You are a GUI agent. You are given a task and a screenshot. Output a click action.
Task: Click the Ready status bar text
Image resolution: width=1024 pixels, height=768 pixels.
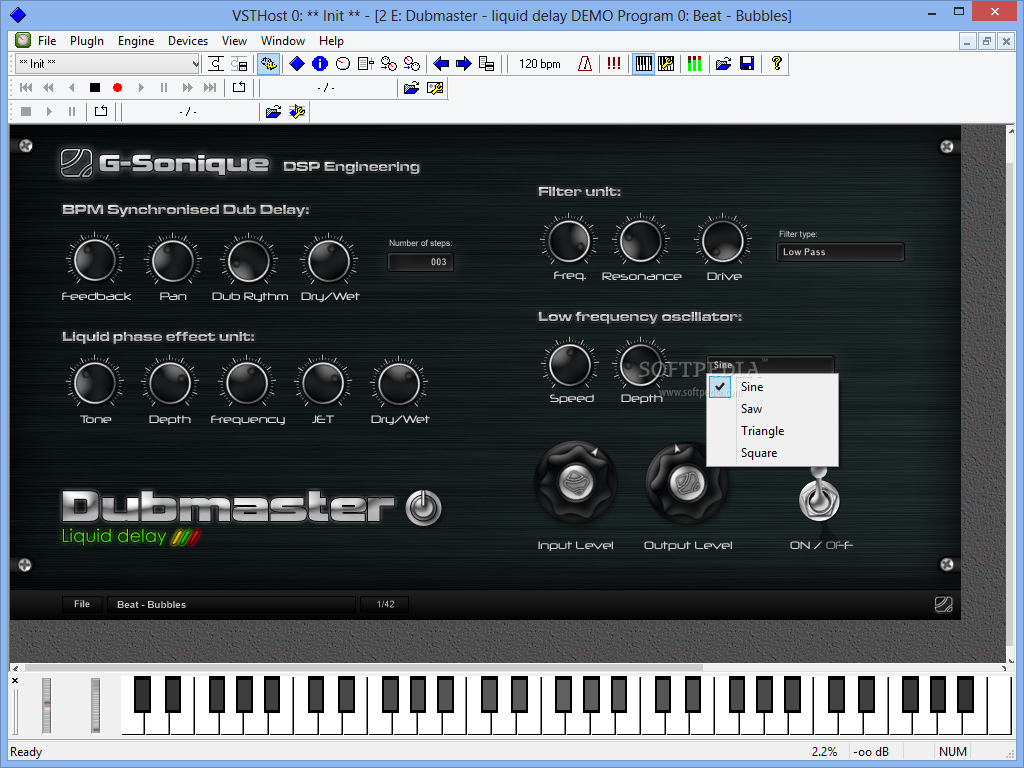26,752
